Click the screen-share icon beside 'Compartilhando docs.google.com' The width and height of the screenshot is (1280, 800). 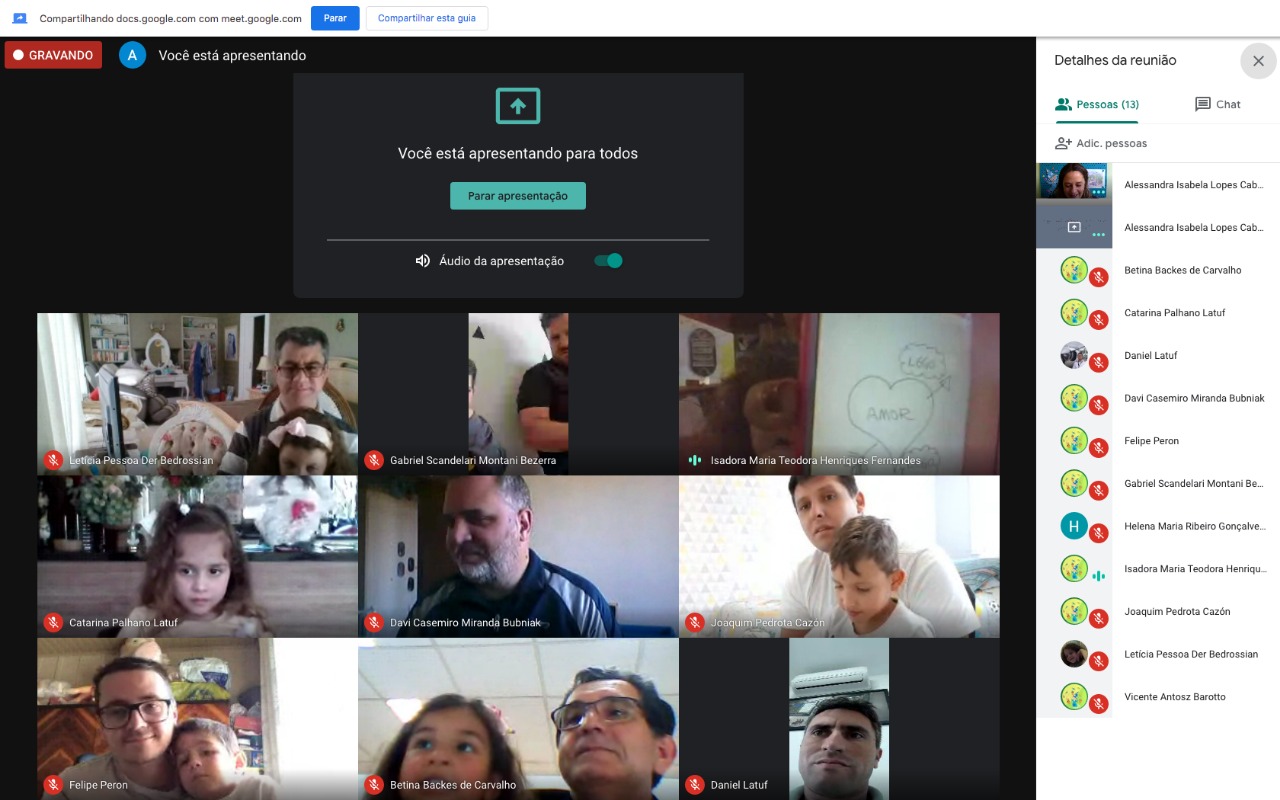[20, 18]
